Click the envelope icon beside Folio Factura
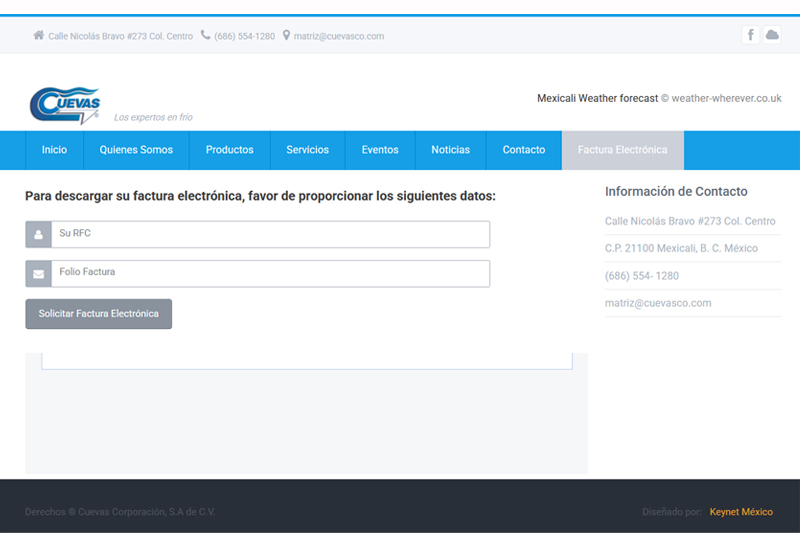The height and width of the screenshot is (533, 800). (38, 273)
